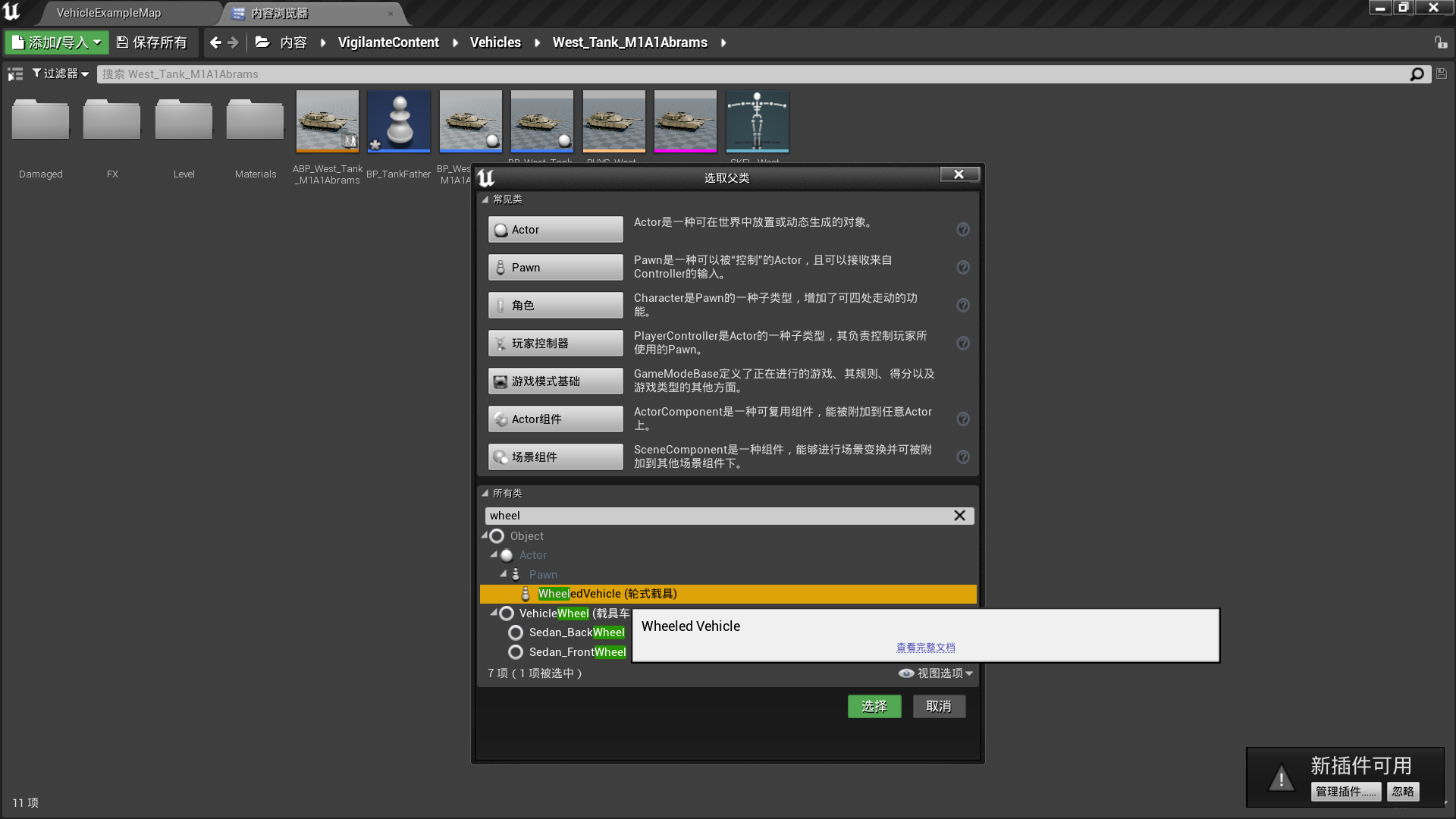
Task: Collapse the VehicleWheel tree node
Action: pos(494,612)
